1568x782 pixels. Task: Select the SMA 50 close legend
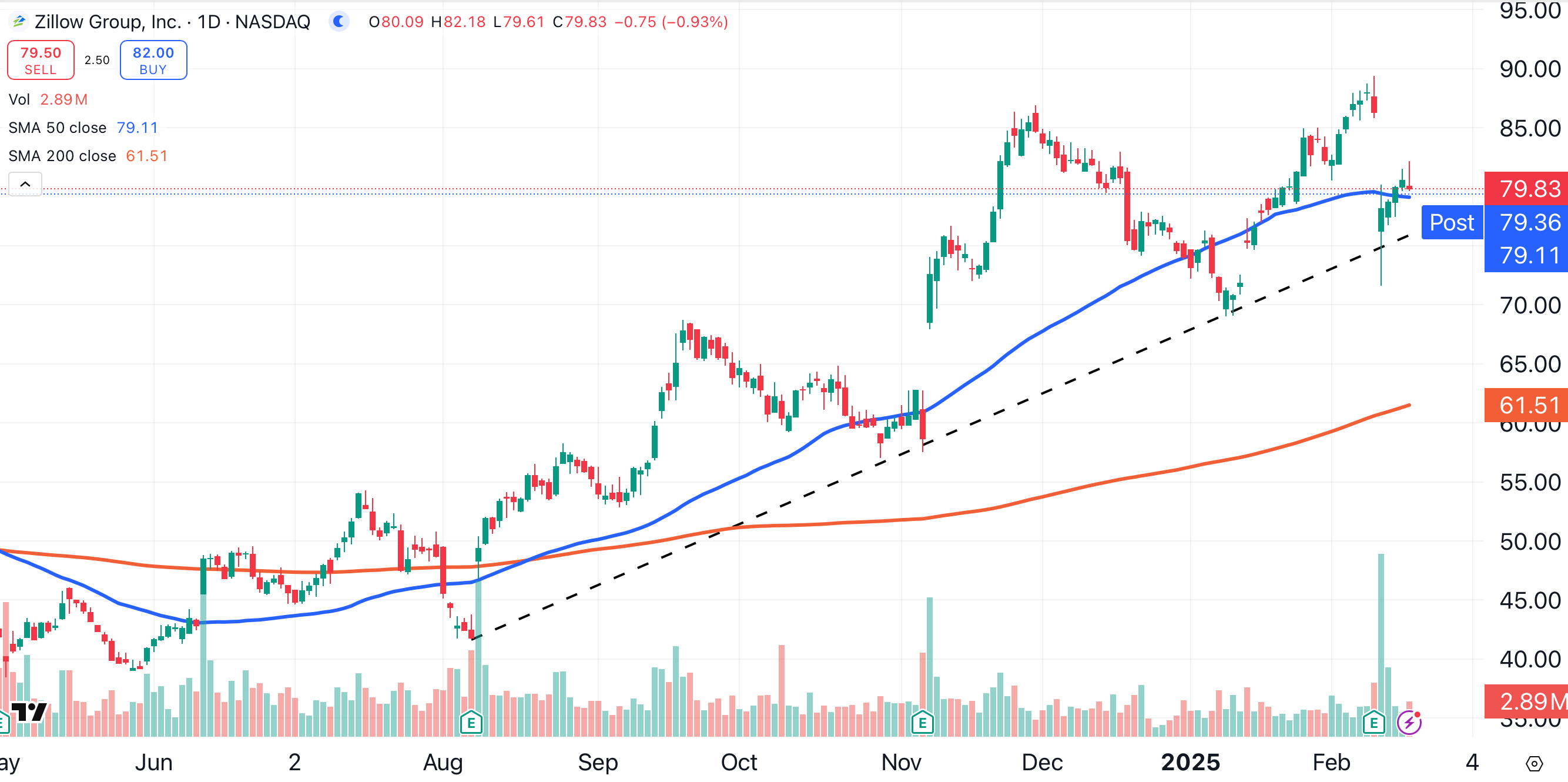tap(57, 128)
